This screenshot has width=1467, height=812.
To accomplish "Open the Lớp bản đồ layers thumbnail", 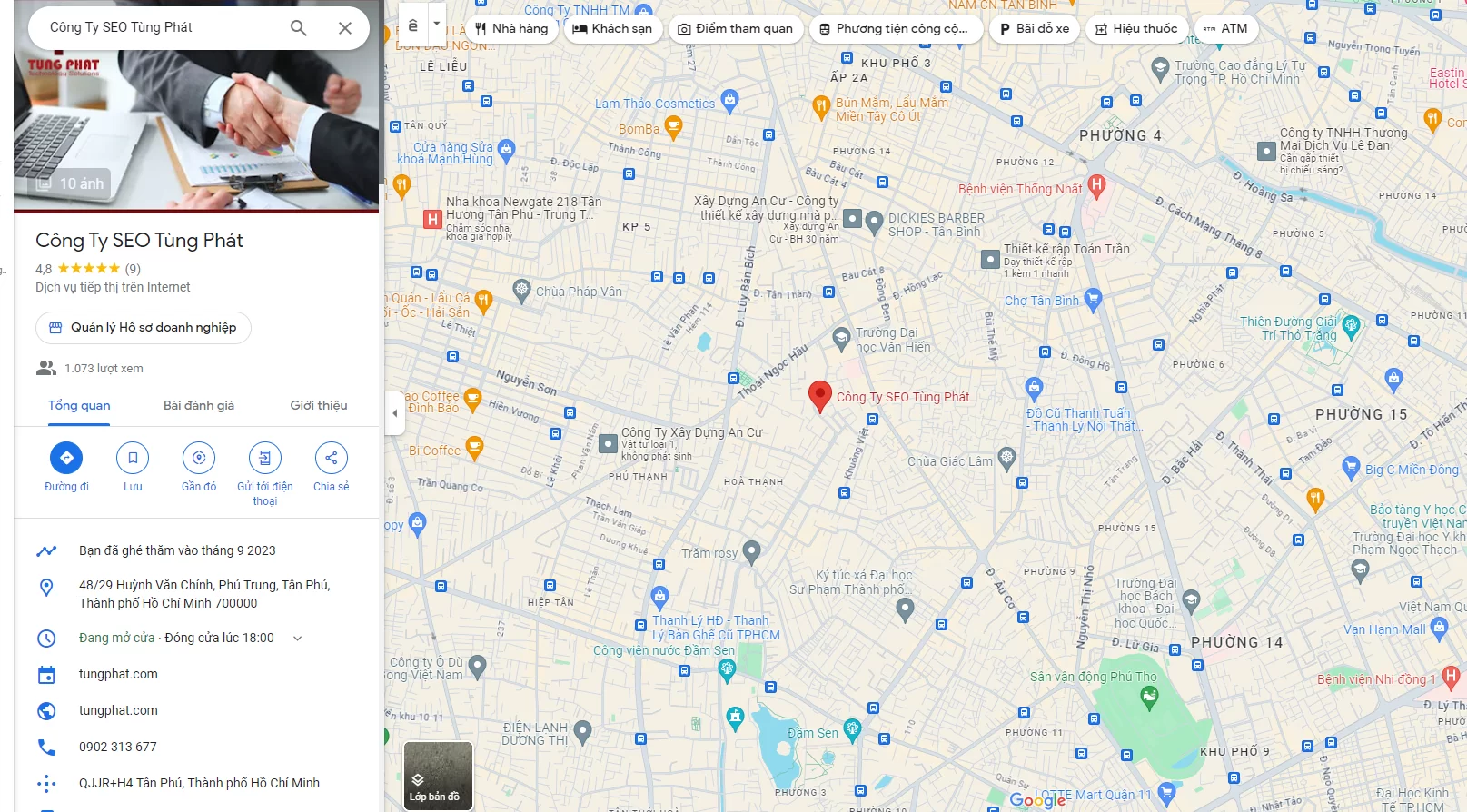I will [438, 776].
